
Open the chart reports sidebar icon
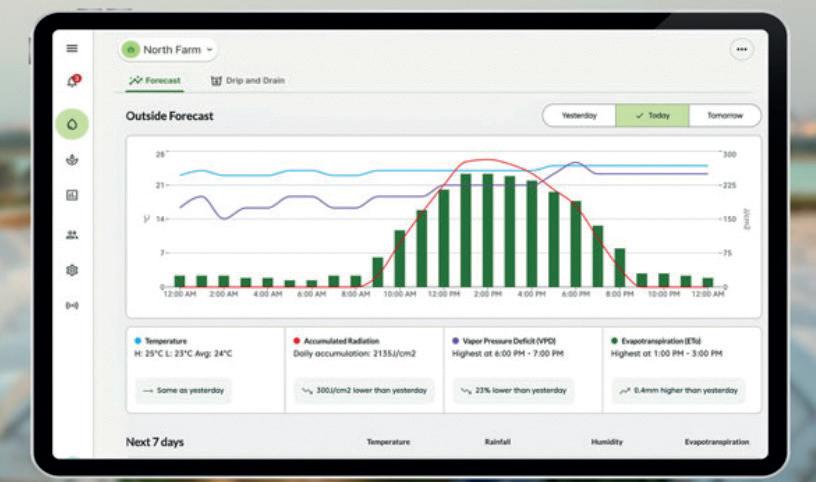point(72,195)
